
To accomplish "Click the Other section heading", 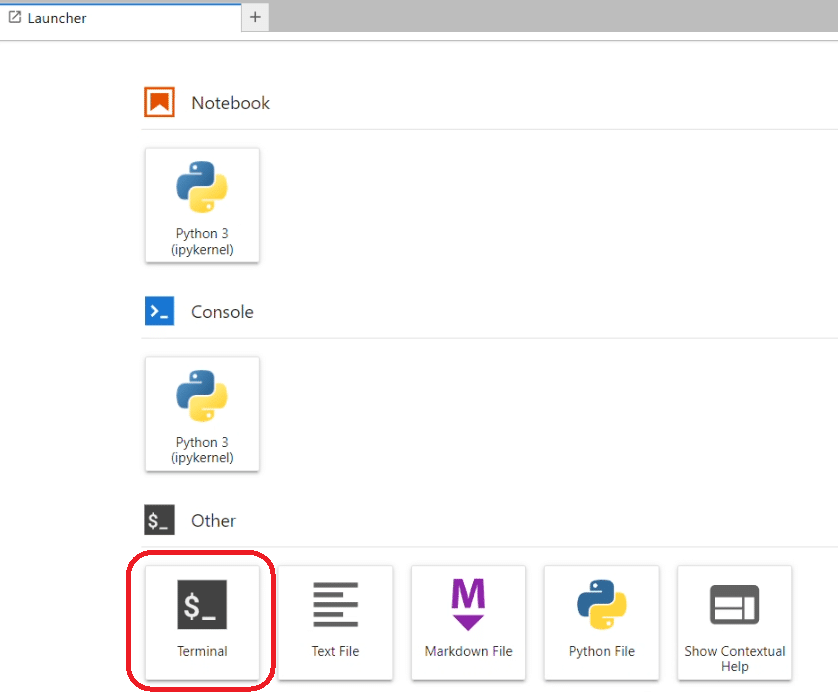I will tap(213, 520).
